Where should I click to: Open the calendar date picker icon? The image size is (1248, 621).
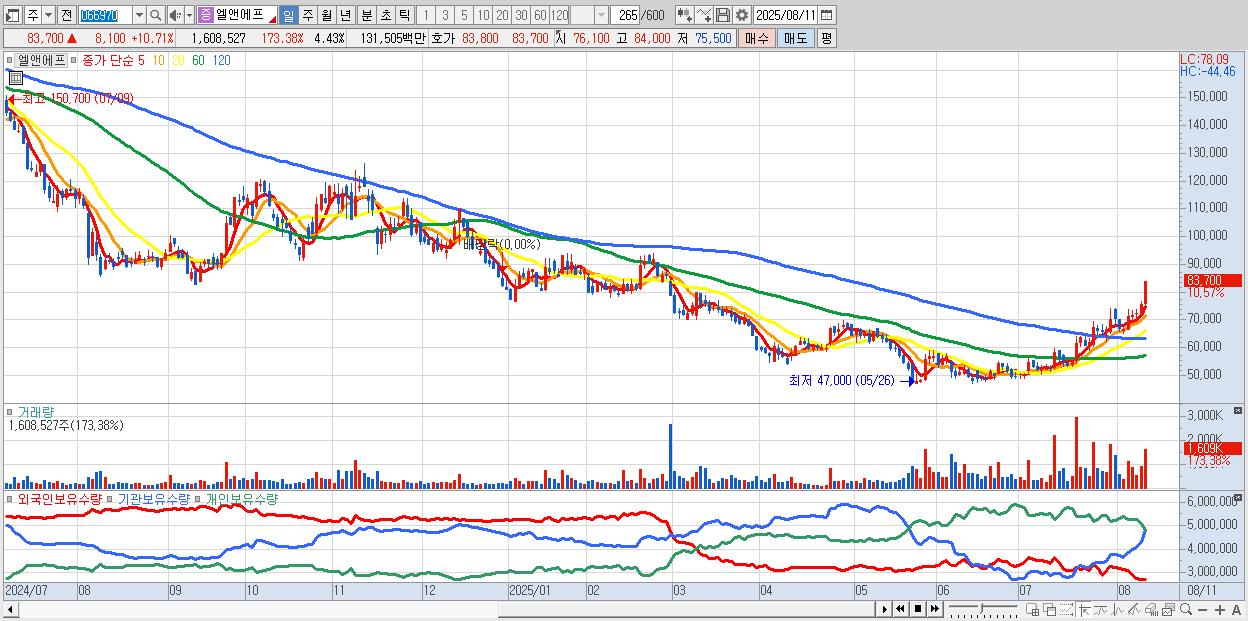[x=827, y=15]
